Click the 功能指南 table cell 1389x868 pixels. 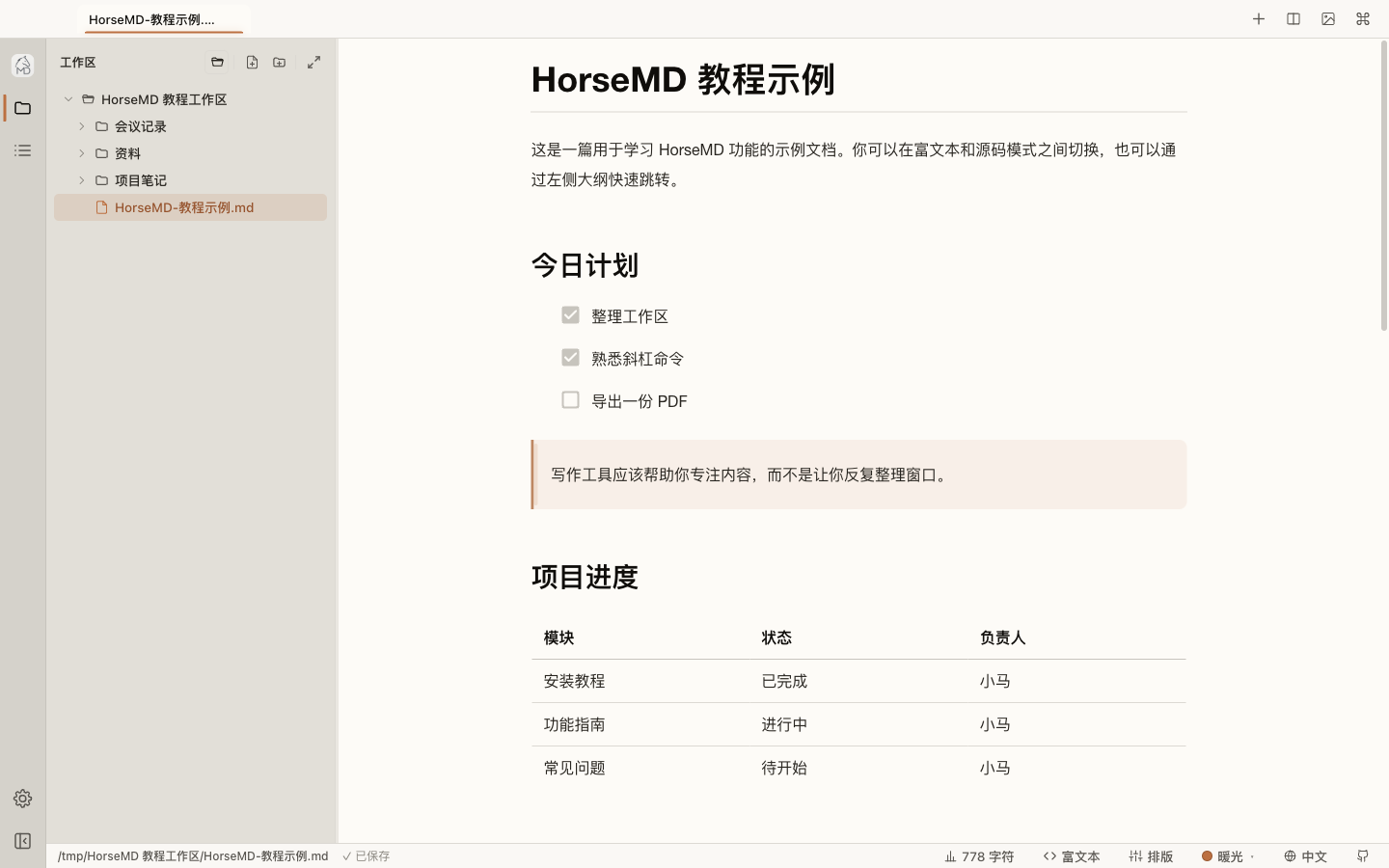[x=640, y=724]
